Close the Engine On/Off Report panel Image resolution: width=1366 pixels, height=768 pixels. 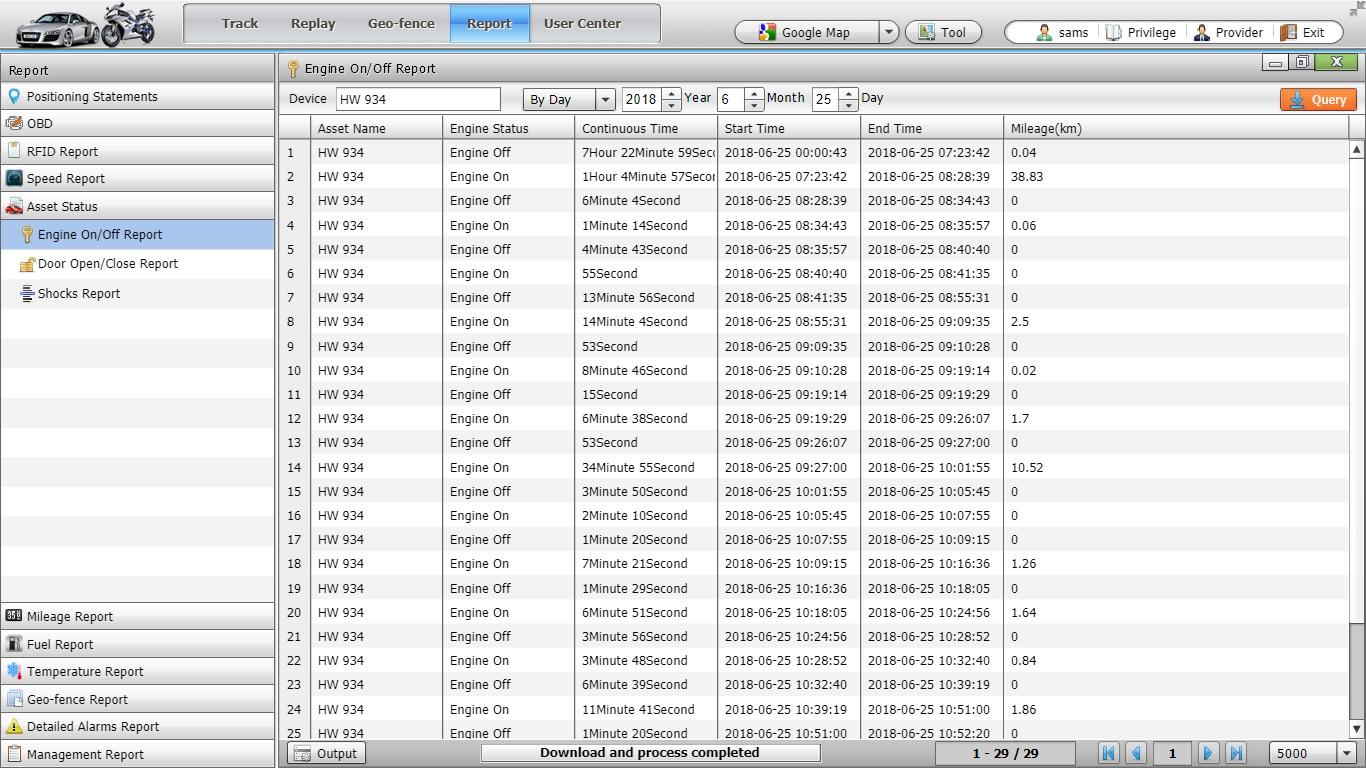pos(1337,62)
